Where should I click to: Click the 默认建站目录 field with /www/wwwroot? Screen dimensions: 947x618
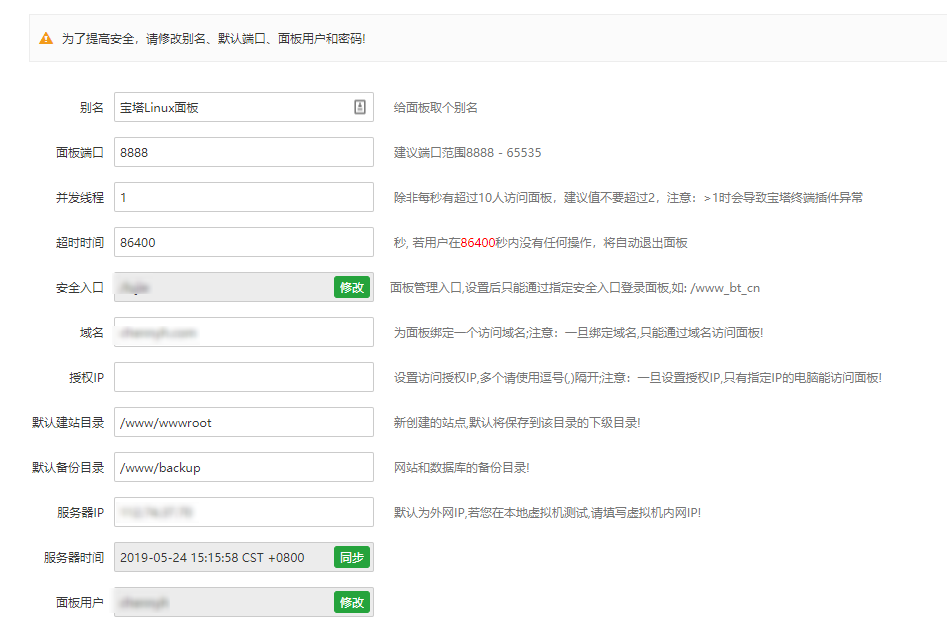click(243, 422)
